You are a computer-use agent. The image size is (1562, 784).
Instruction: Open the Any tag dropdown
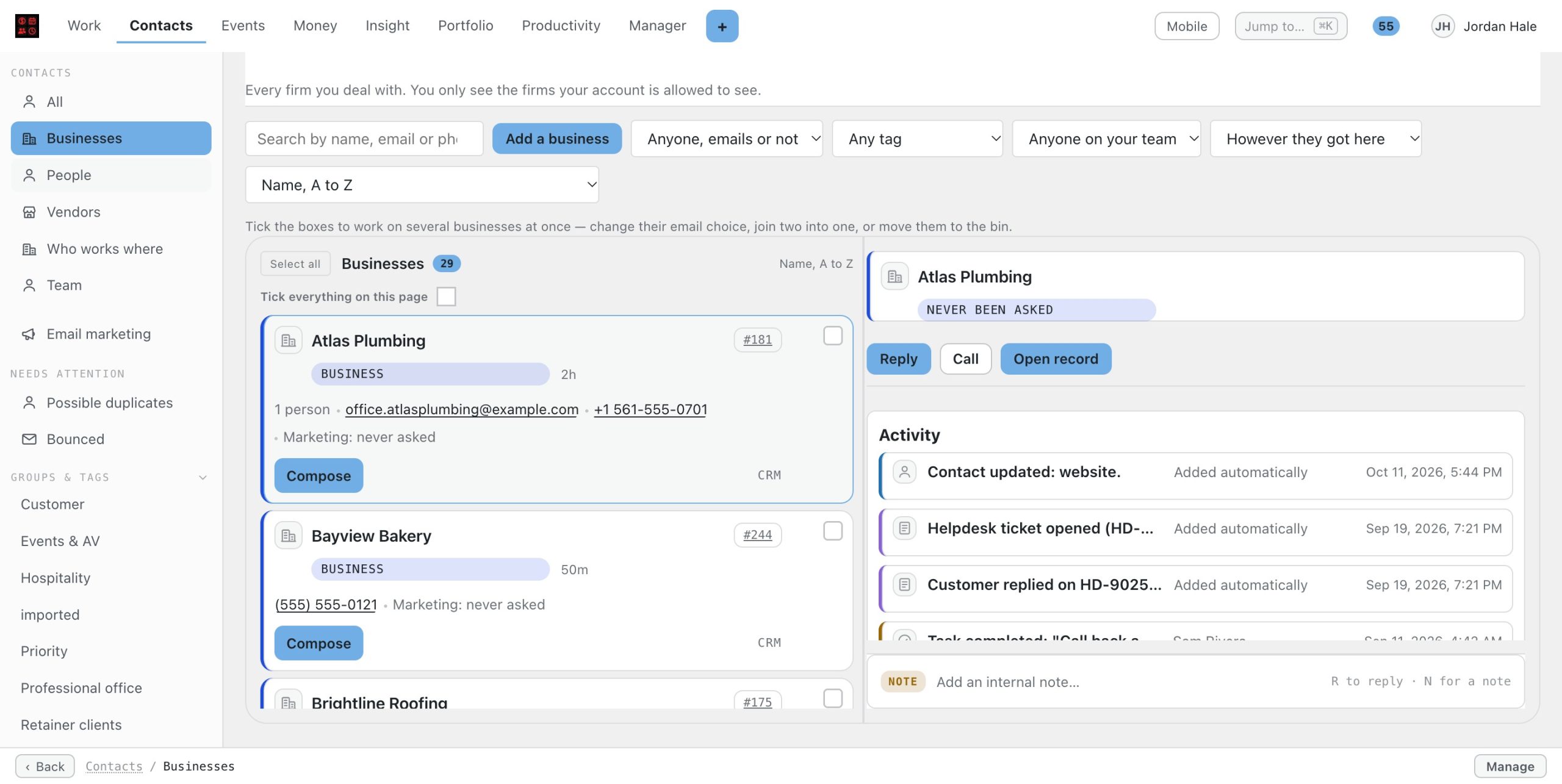(x=917, y=139)
